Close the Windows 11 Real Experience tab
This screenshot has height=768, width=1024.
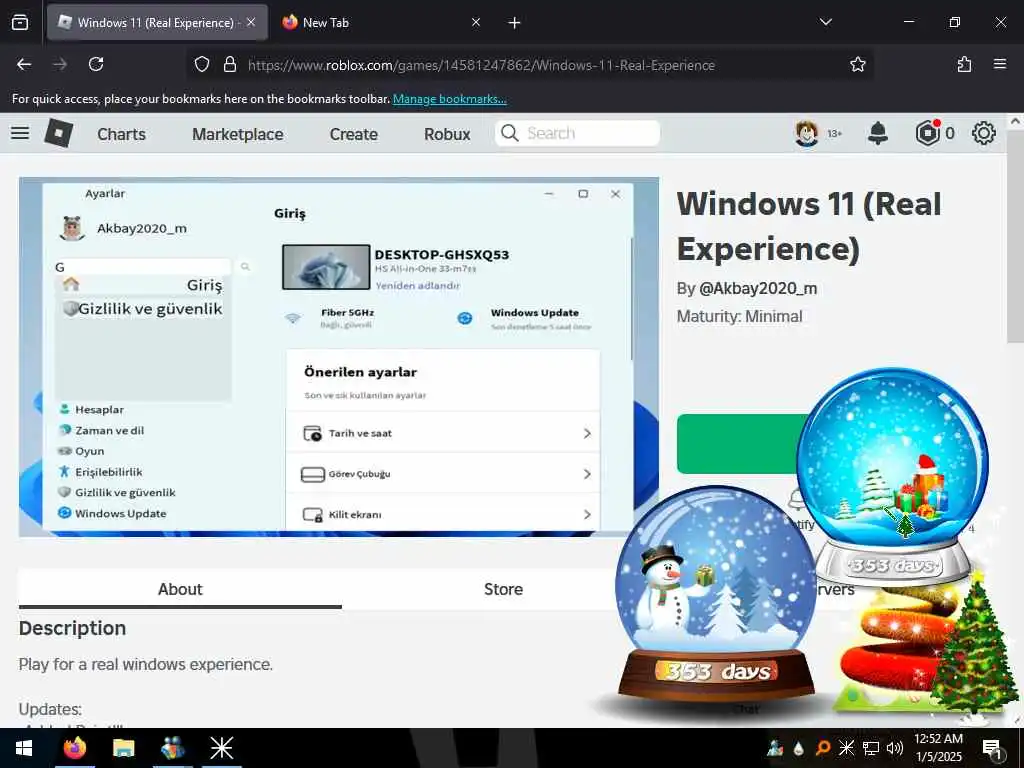point(251,22)
